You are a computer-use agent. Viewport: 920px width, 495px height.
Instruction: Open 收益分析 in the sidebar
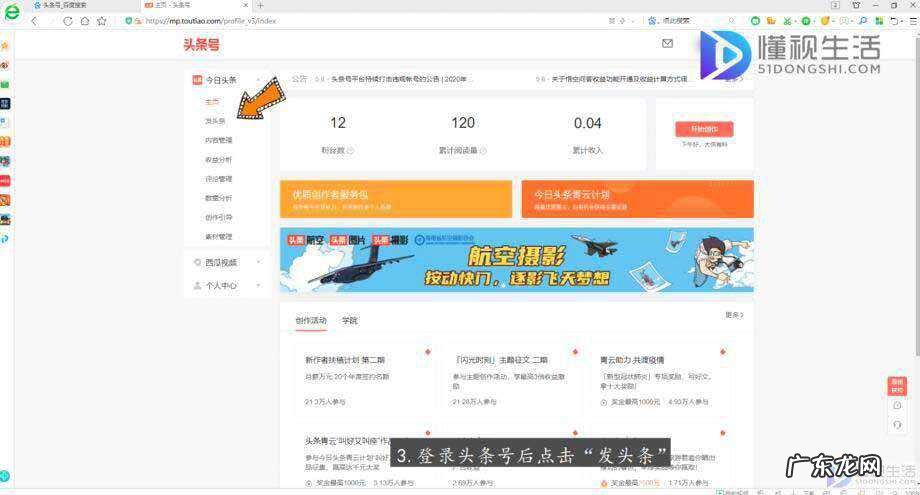coord(218,160)
